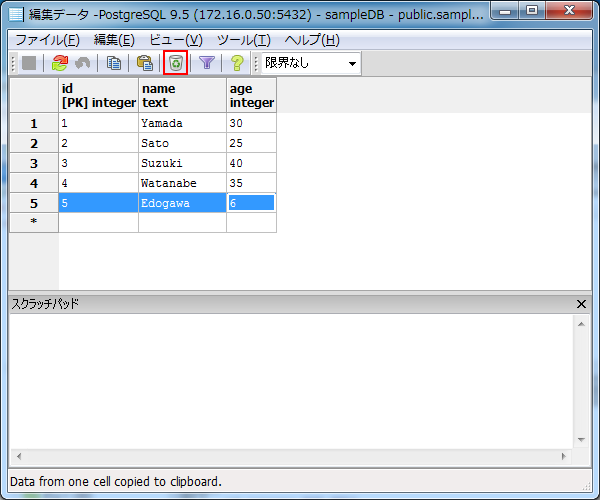Click the age cell with value 25
The image size is (600, 500).
pyautogui.click(x=251, y=143)
